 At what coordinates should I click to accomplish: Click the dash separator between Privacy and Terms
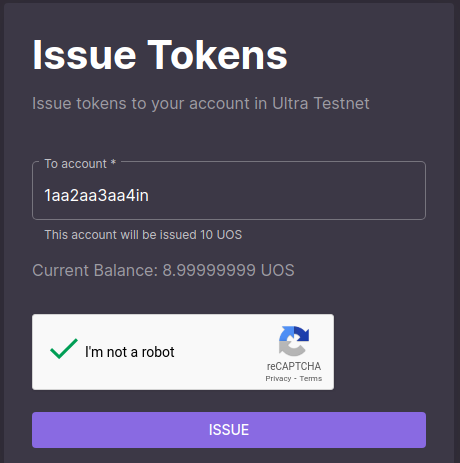click(295, 379)
